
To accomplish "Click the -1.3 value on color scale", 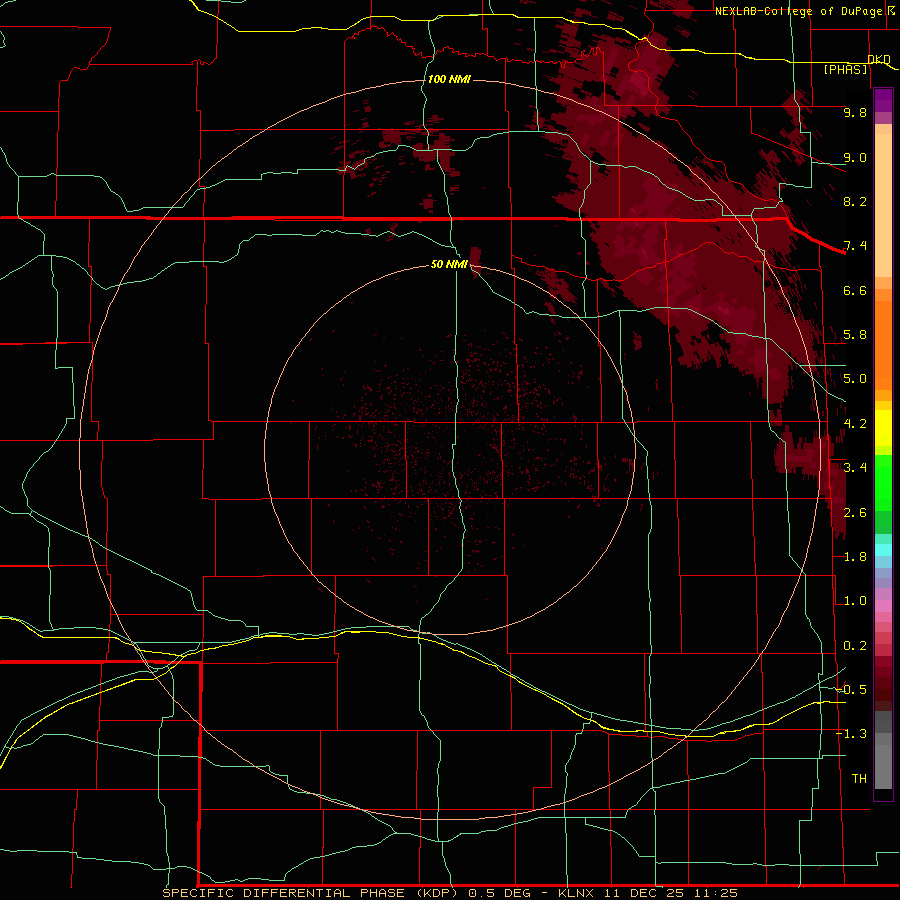I will point(852,734).
